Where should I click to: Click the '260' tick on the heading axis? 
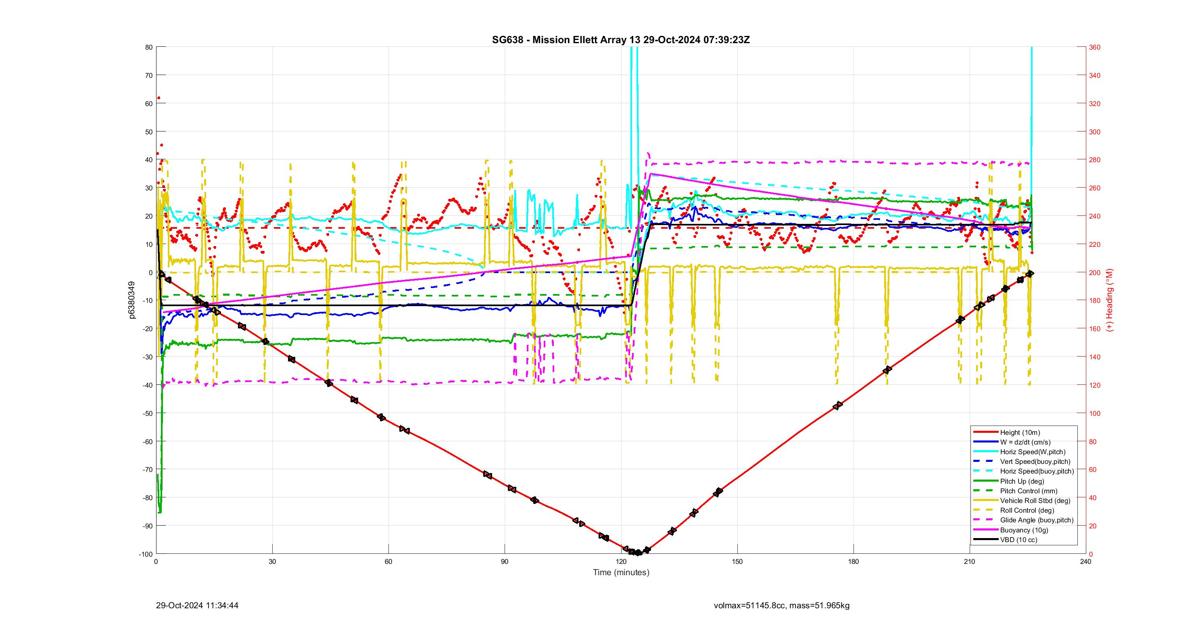pos(1095,188)
